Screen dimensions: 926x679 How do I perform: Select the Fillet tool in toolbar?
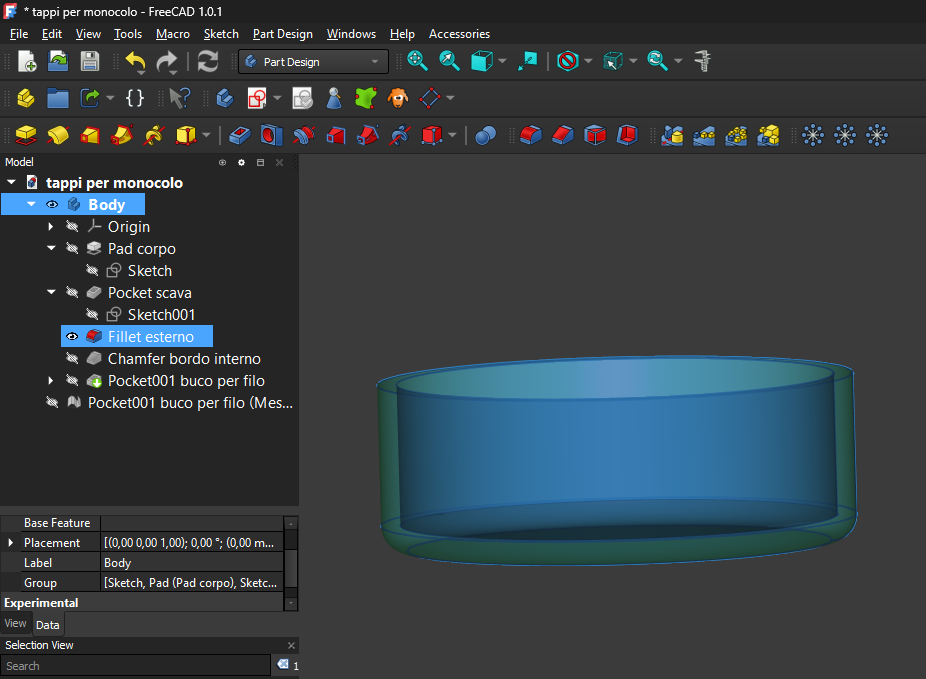coord(530,135)
